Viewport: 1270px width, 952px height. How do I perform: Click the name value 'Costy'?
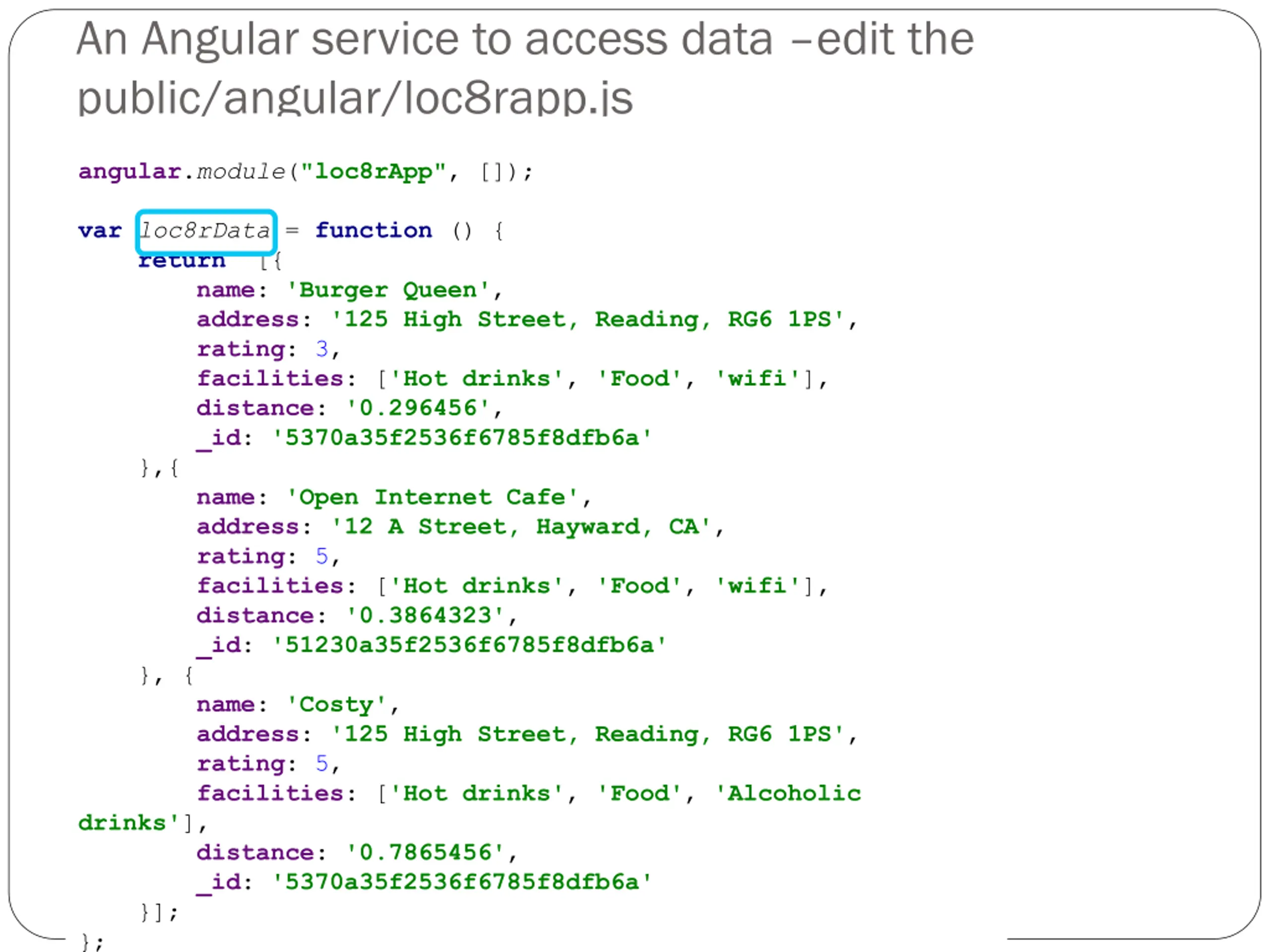[x=336, y=705]
